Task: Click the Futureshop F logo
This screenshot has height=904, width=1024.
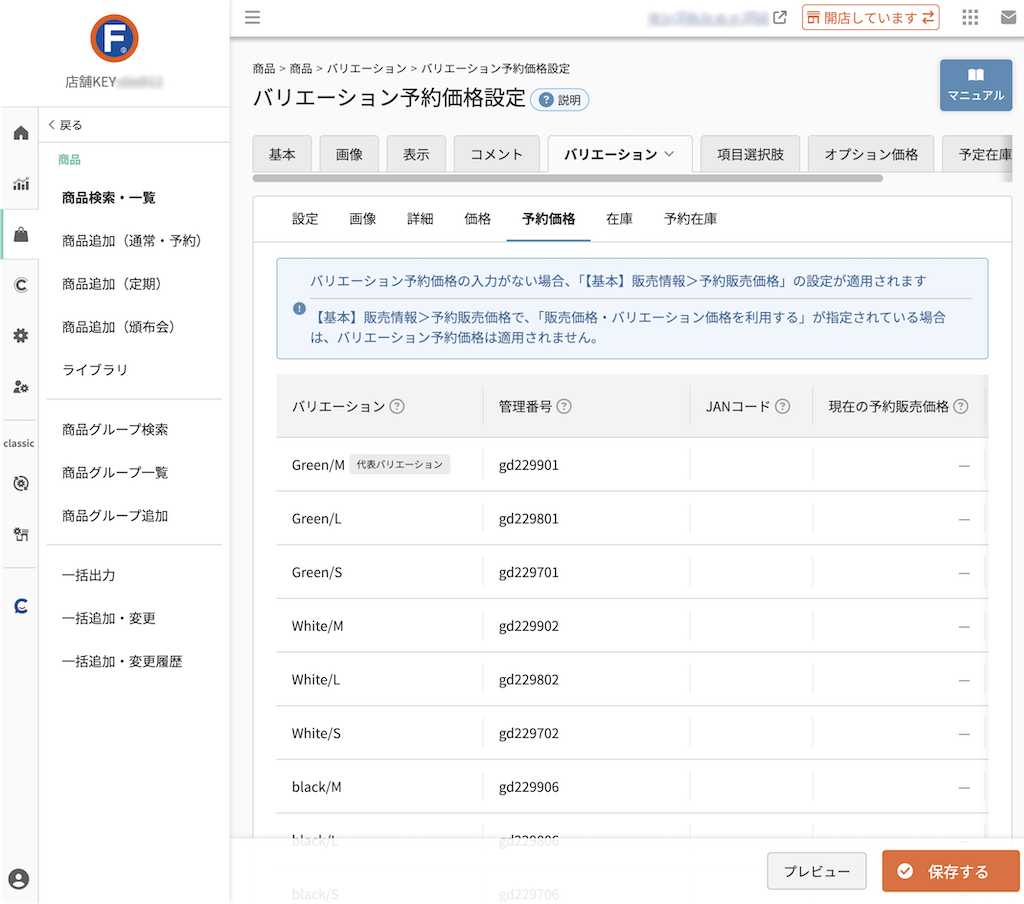Action: pyautogui.click(x=114, y=39)
